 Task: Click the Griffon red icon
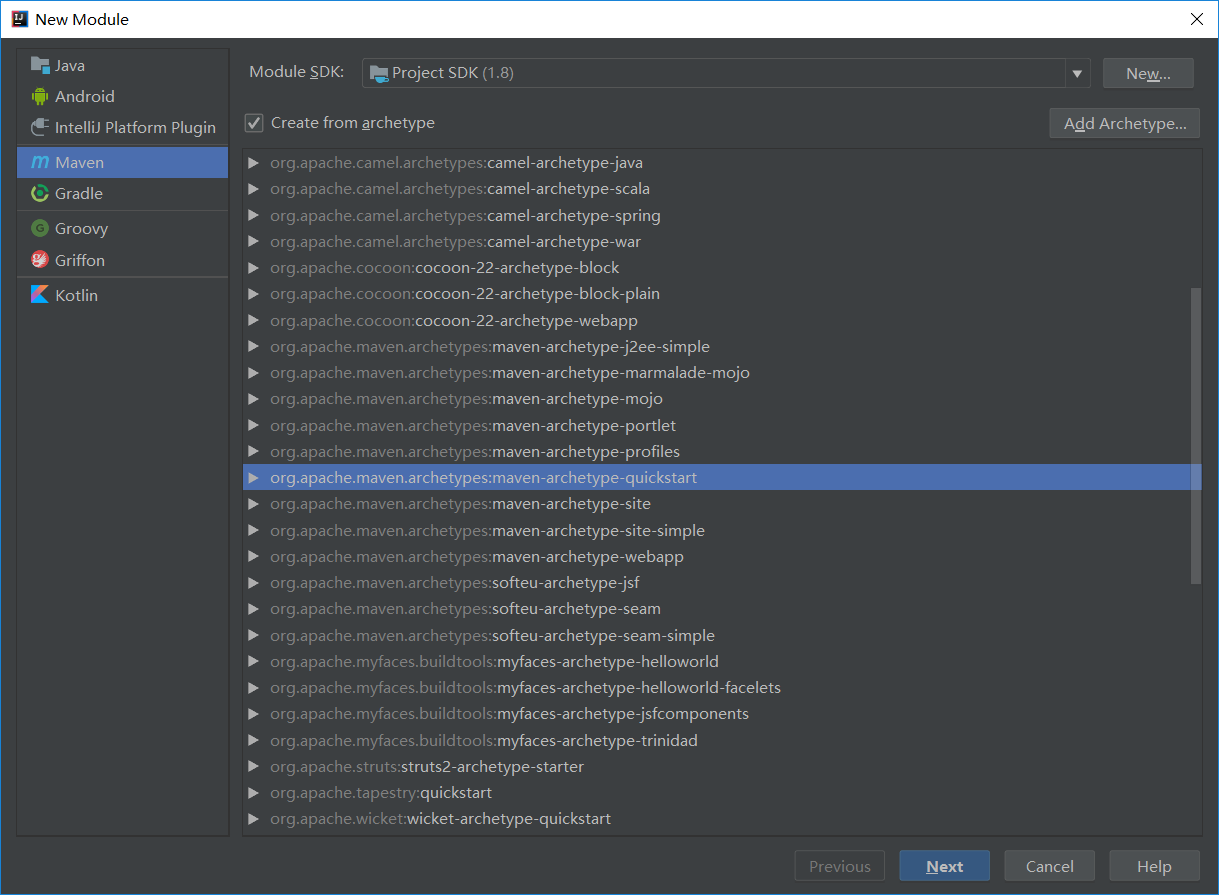pos(40,260)
